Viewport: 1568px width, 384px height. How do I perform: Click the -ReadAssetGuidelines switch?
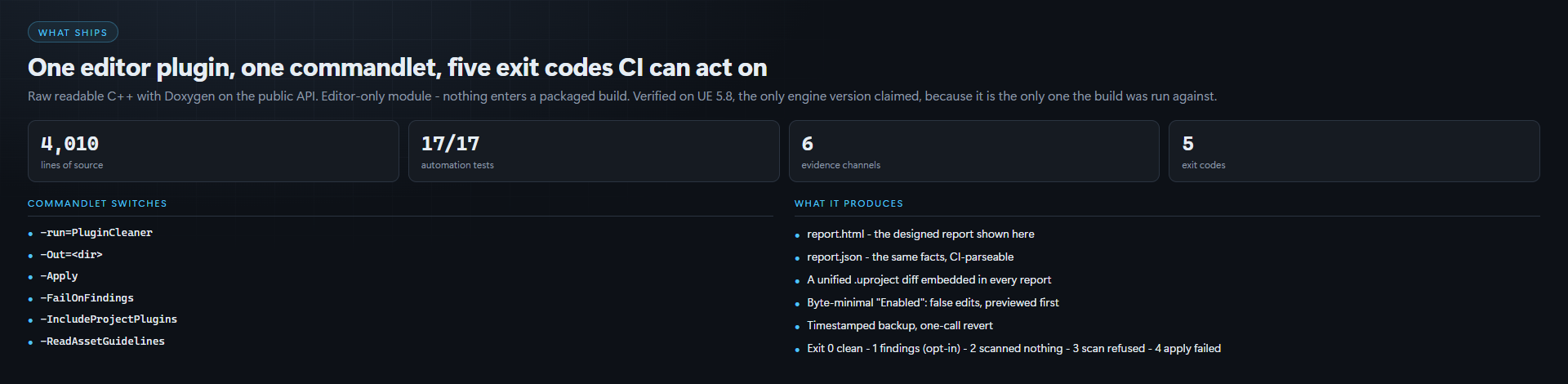point(102,342)
